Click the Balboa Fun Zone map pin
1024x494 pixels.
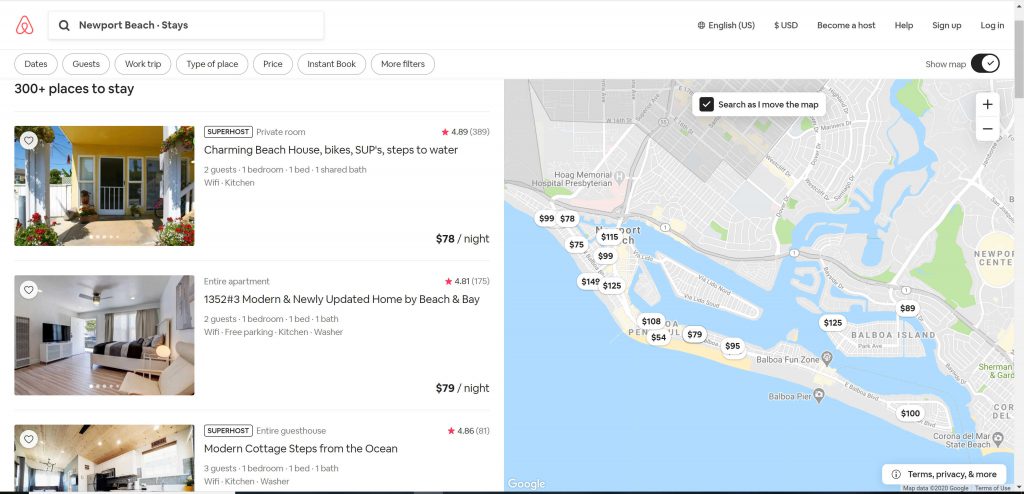(827, 358)
